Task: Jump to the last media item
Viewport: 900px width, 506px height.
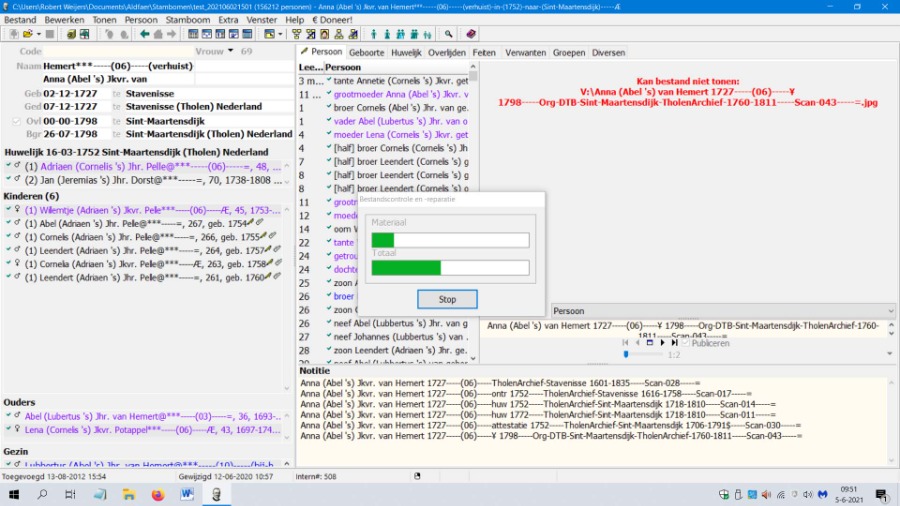Action: pos(674,342)
